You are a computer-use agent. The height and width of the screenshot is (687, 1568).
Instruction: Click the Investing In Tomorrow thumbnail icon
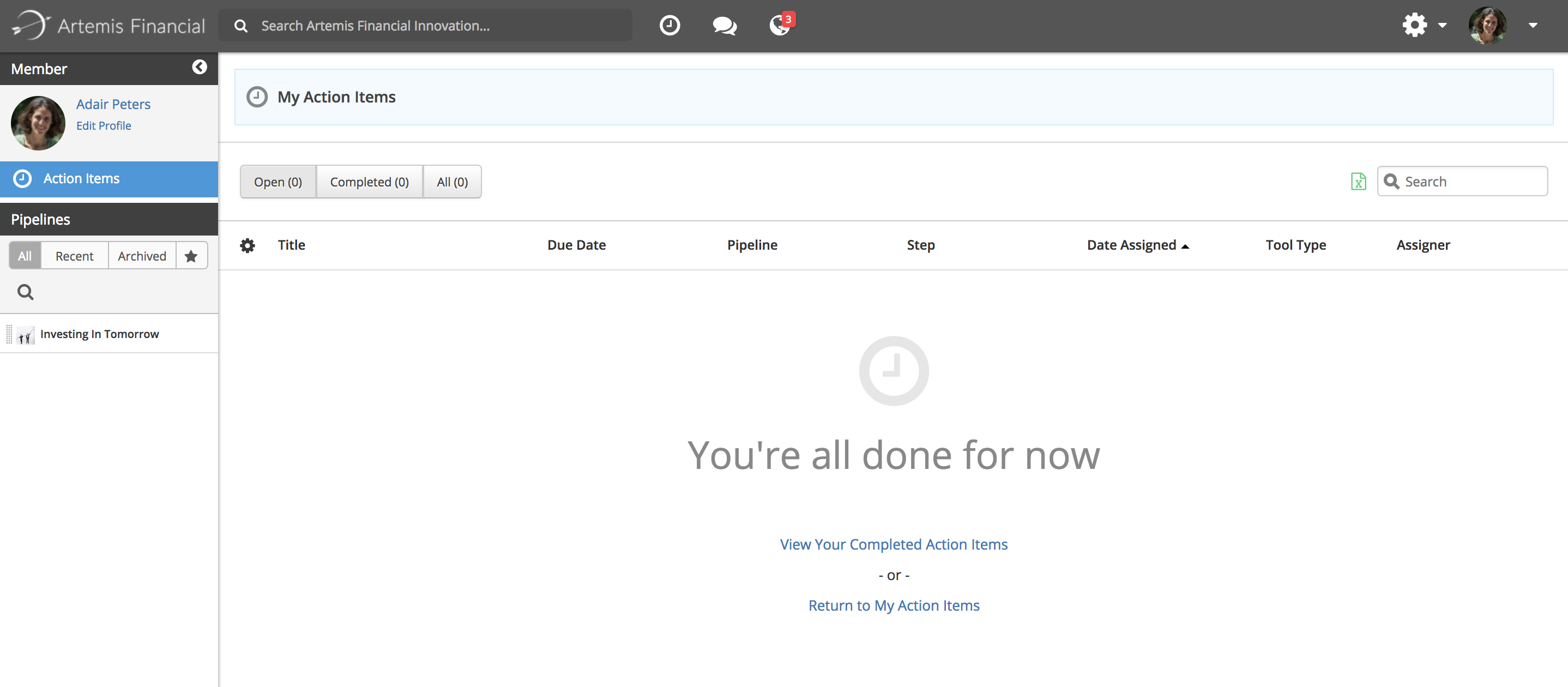26,335
